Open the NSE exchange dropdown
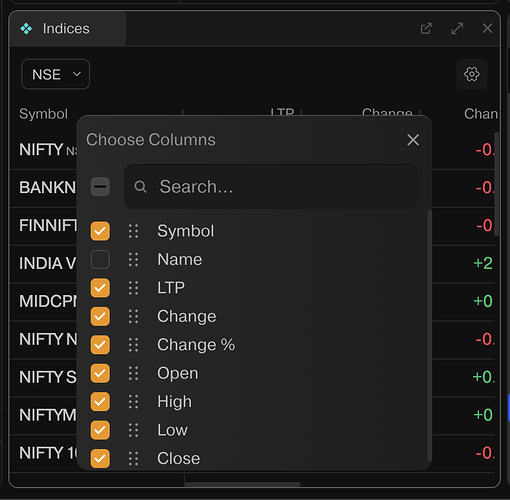 click(56, 74)
